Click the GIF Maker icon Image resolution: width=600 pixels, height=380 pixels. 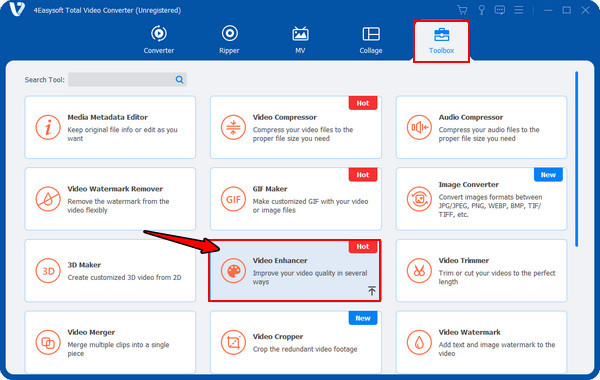(x=233, y=199)
